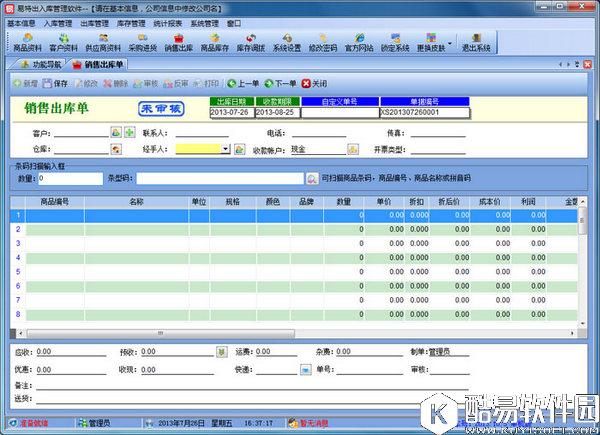This screenshot has height=435, width=600.
Task: Click the 数量 barcode quantity box
Action: tap(70, 178)
